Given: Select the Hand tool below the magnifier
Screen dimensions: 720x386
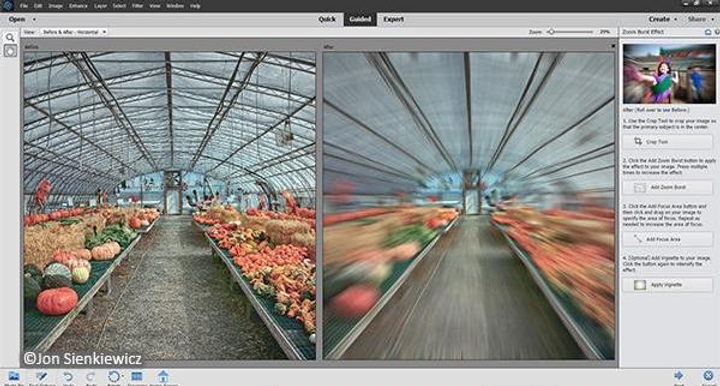Looking at the screenshot, I should (x=10, y=51).
